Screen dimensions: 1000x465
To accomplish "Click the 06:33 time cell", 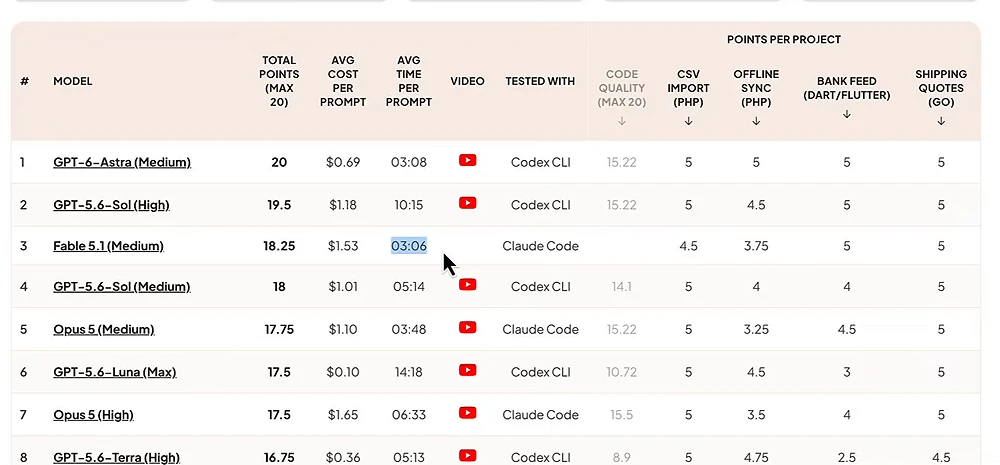I will (x=409, y=415).
